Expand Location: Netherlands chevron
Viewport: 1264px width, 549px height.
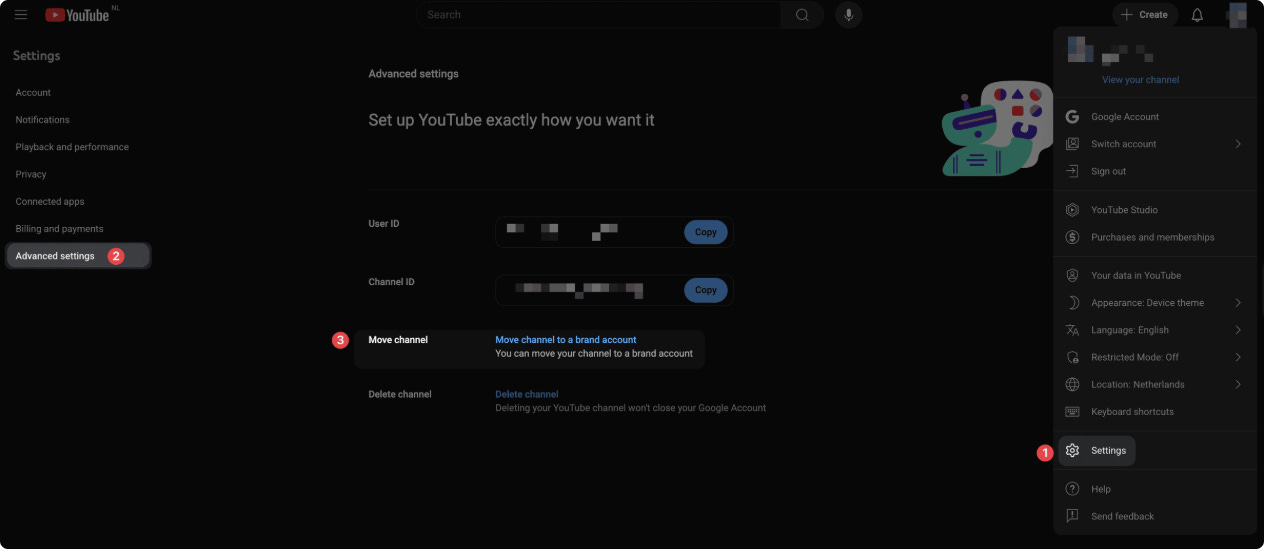[x=1238, y=384]
